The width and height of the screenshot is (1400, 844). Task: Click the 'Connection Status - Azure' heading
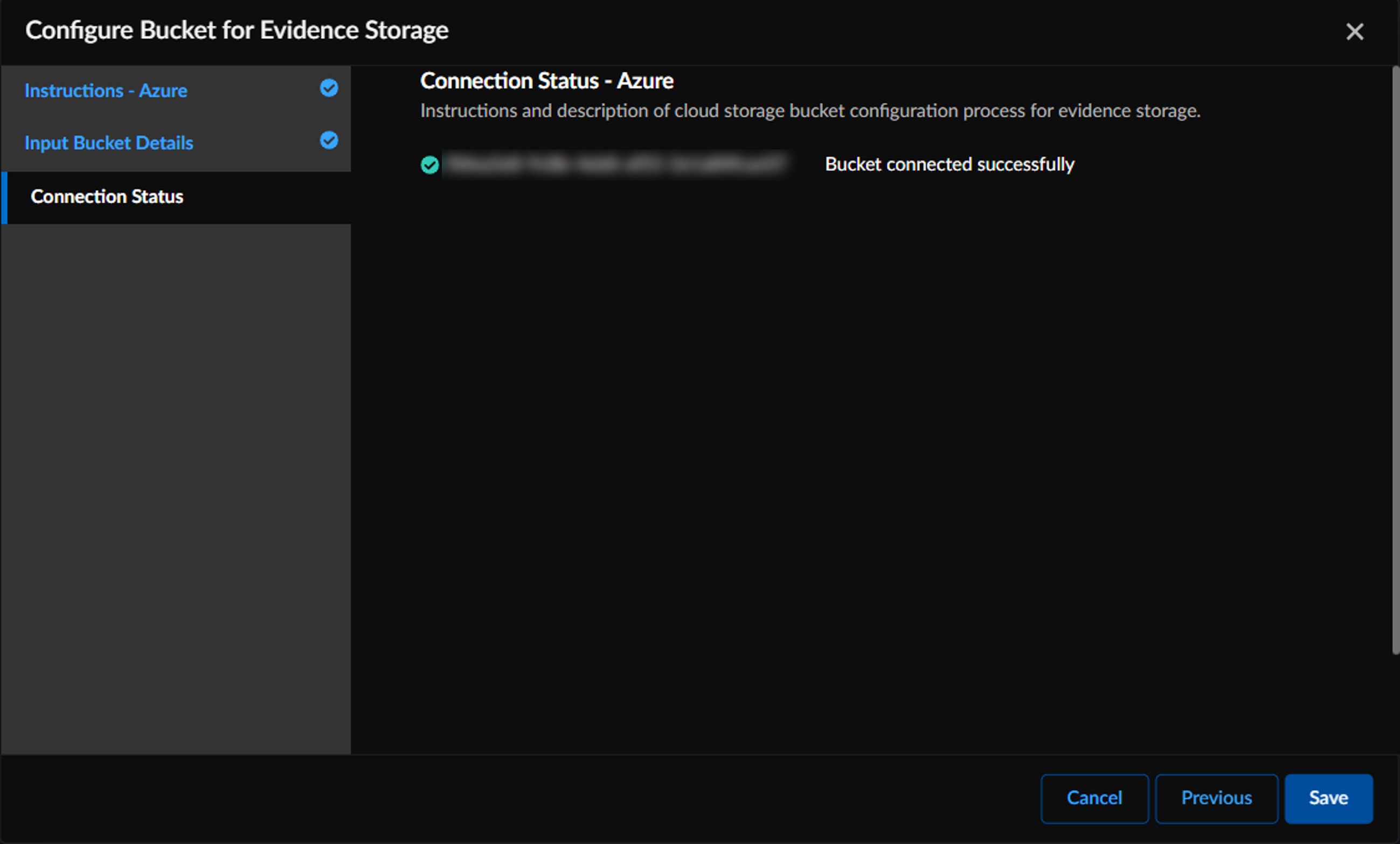pyautogui.click(x=546, y=81)
